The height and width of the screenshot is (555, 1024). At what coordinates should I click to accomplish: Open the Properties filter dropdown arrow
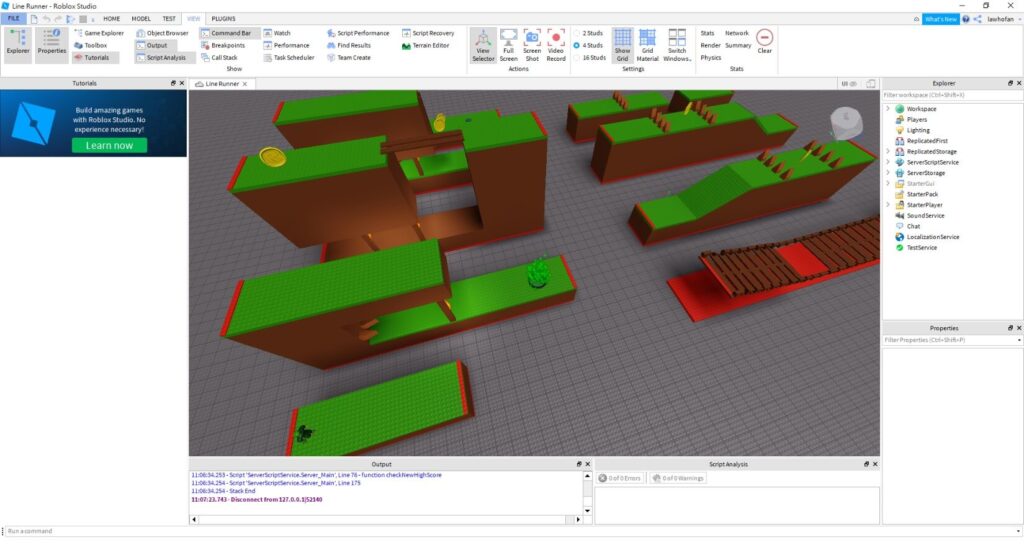coord(1019,340)
